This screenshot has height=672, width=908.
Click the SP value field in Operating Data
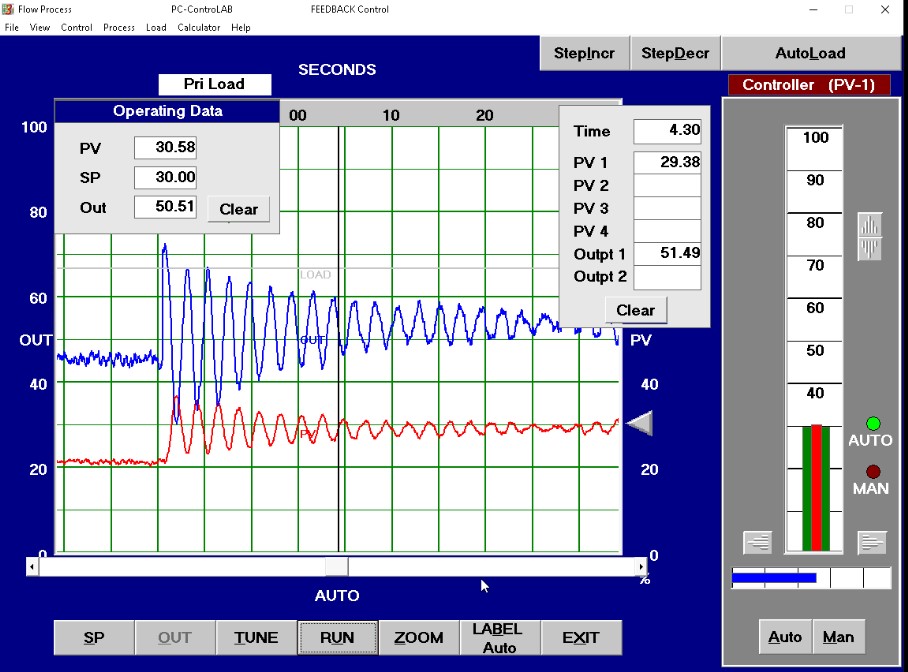pos(166,178)
